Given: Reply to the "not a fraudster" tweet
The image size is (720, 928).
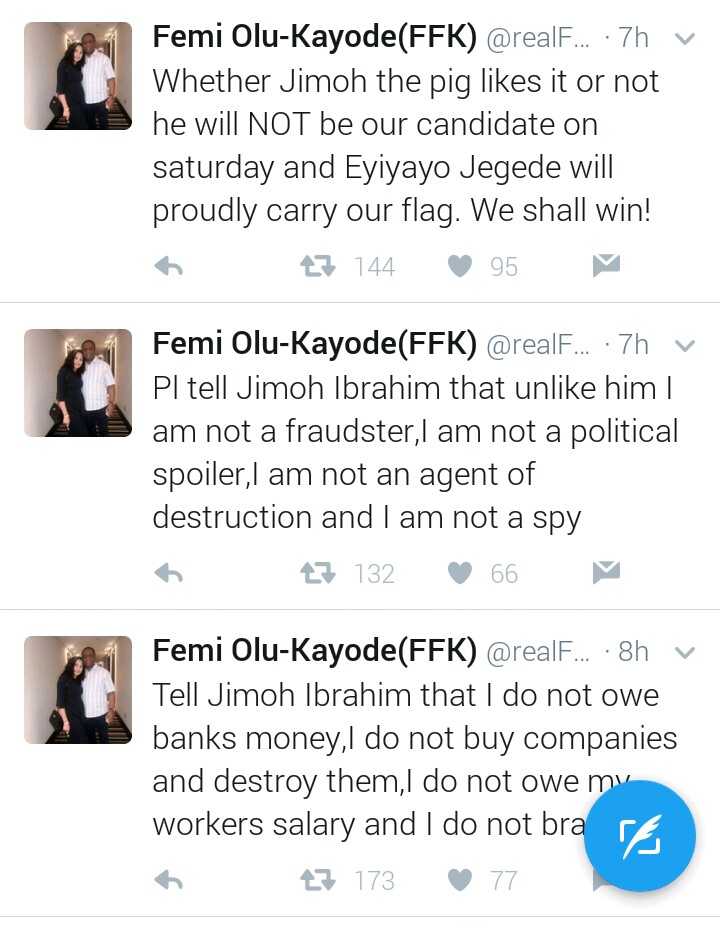Looking at the screenshot, I should coord(169,573).
